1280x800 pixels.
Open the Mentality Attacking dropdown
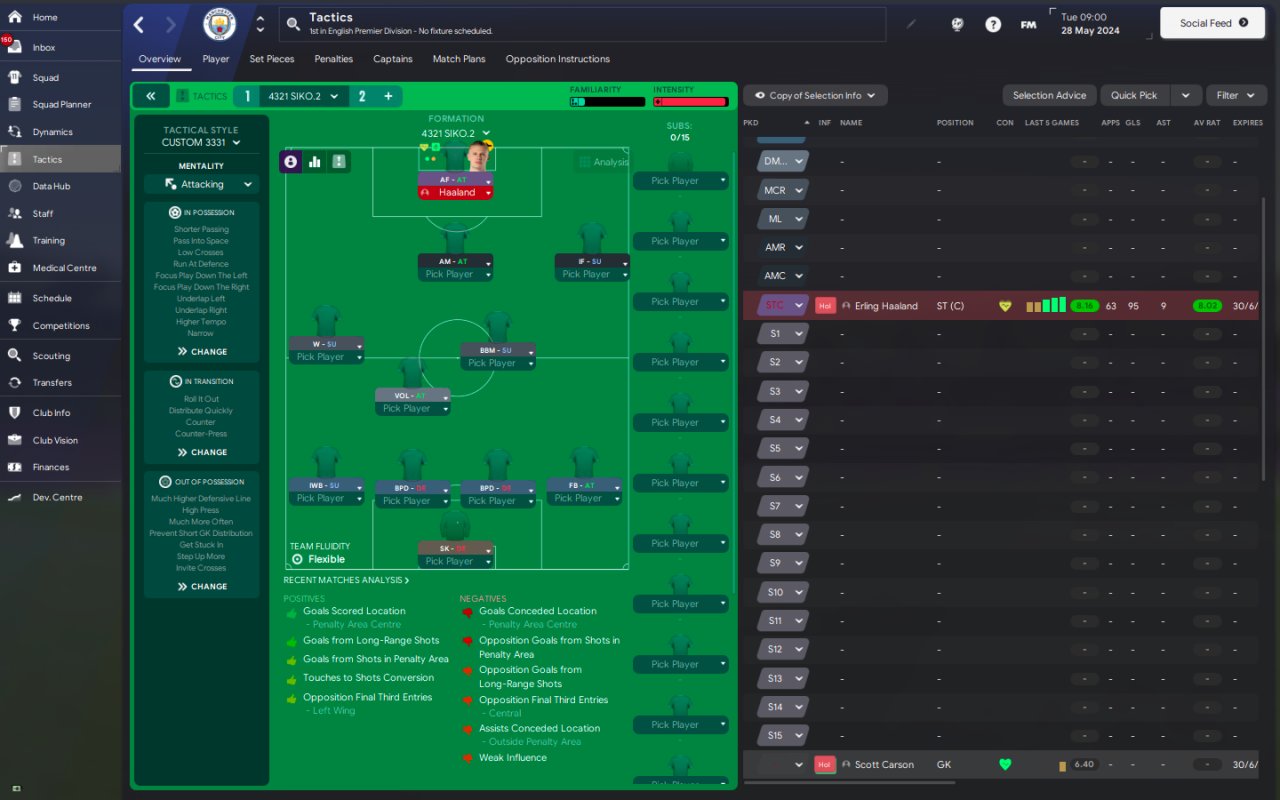(x=201, y=184)
